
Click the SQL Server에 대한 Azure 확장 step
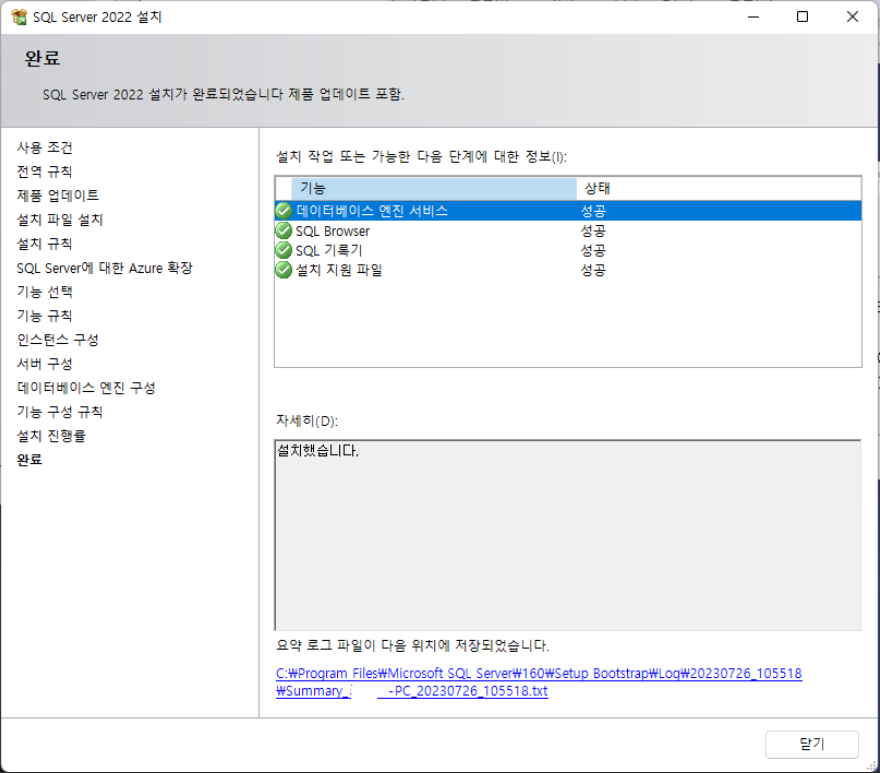tap(104, 268)
